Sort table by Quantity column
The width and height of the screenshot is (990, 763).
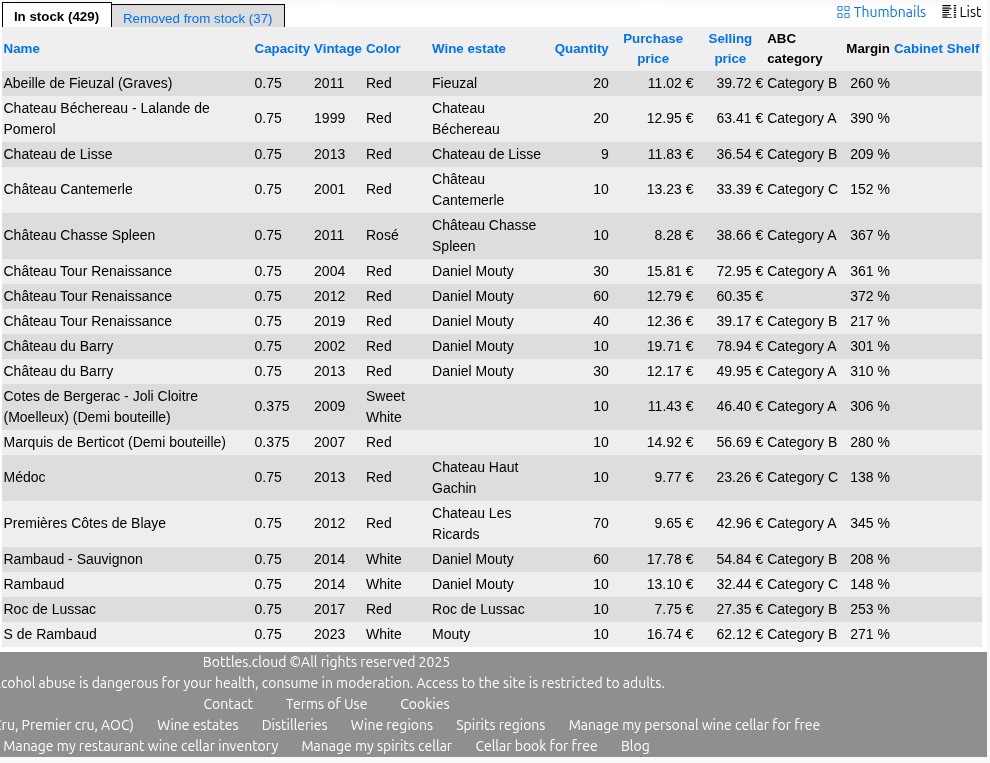tap(581, 48)
